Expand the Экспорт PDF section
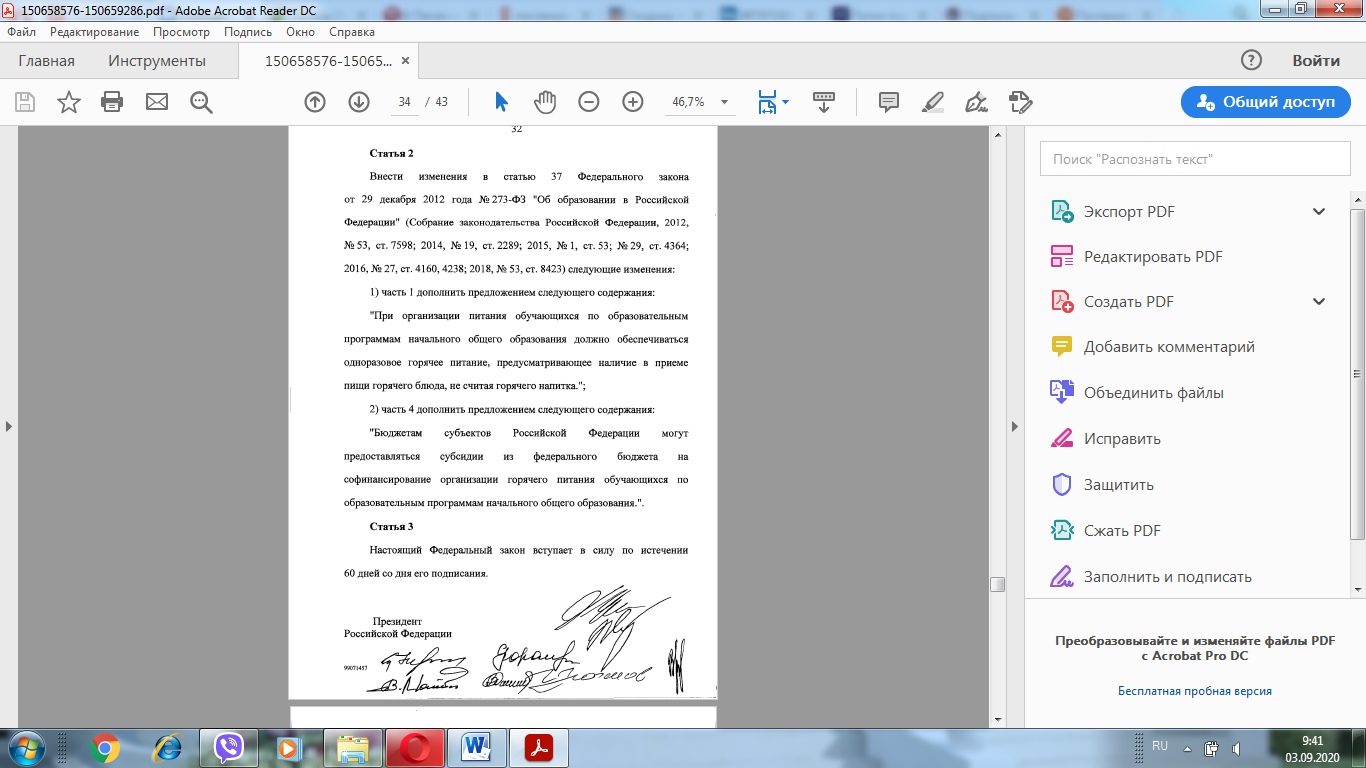Screen dimensions: 1366x768 1319,212
